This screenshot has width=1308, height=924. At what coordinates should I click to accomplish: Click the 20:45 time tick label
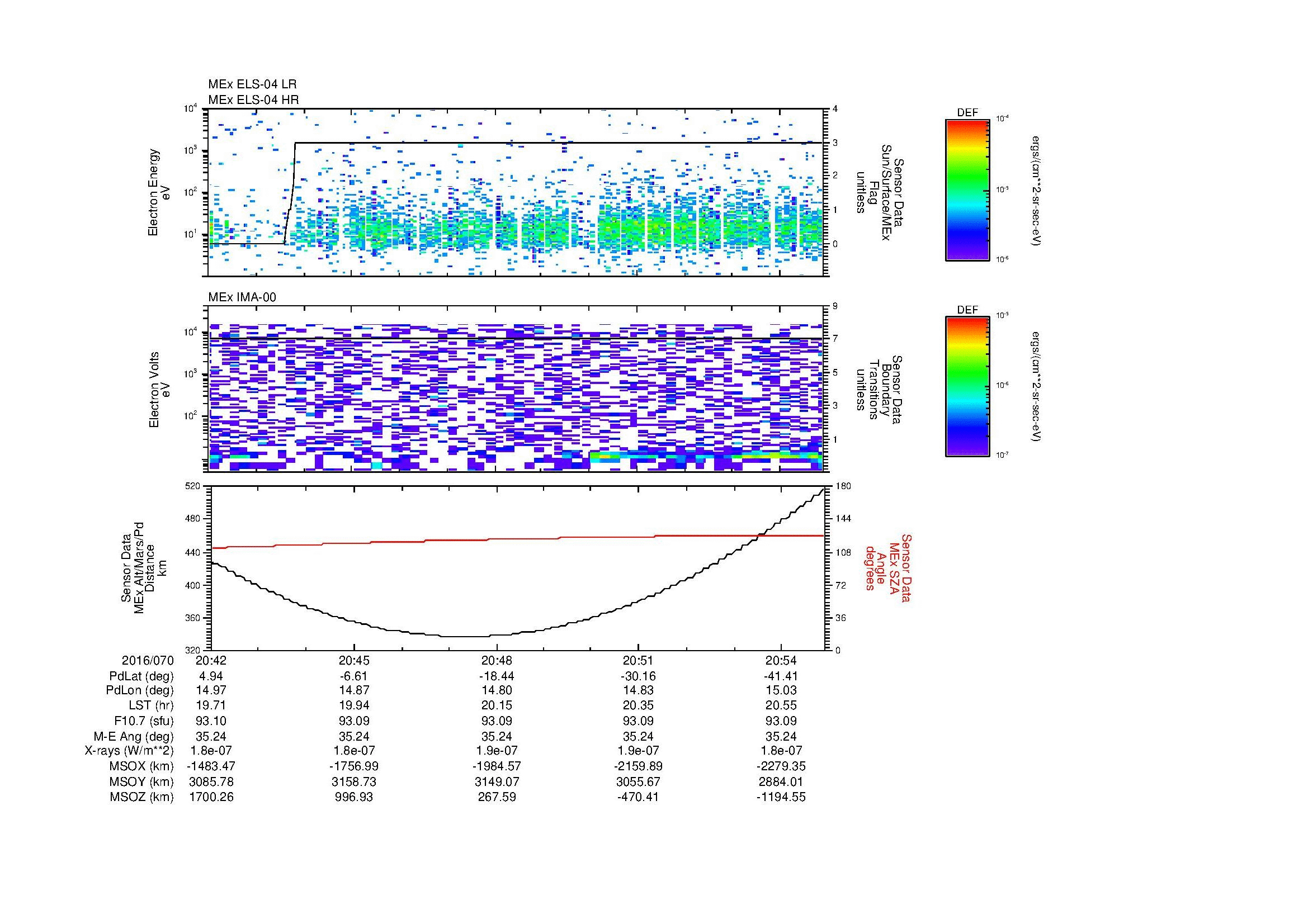(355, 661)
